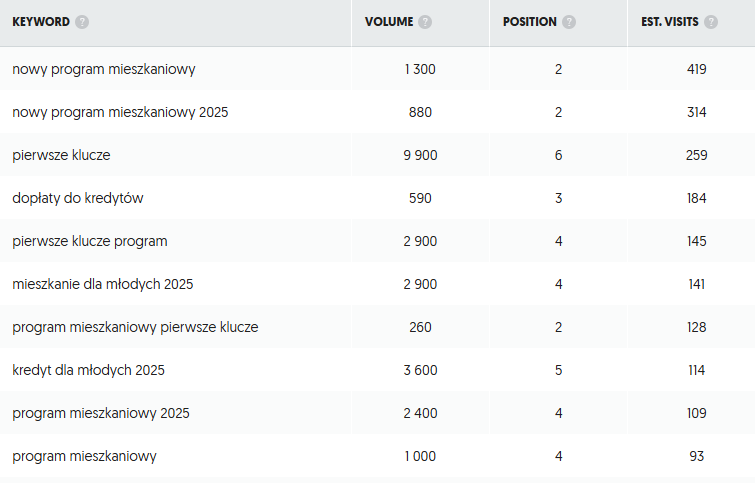Sort table by VOLUME column header
This screenshot has width=755, height=483.
click(389, 22)
